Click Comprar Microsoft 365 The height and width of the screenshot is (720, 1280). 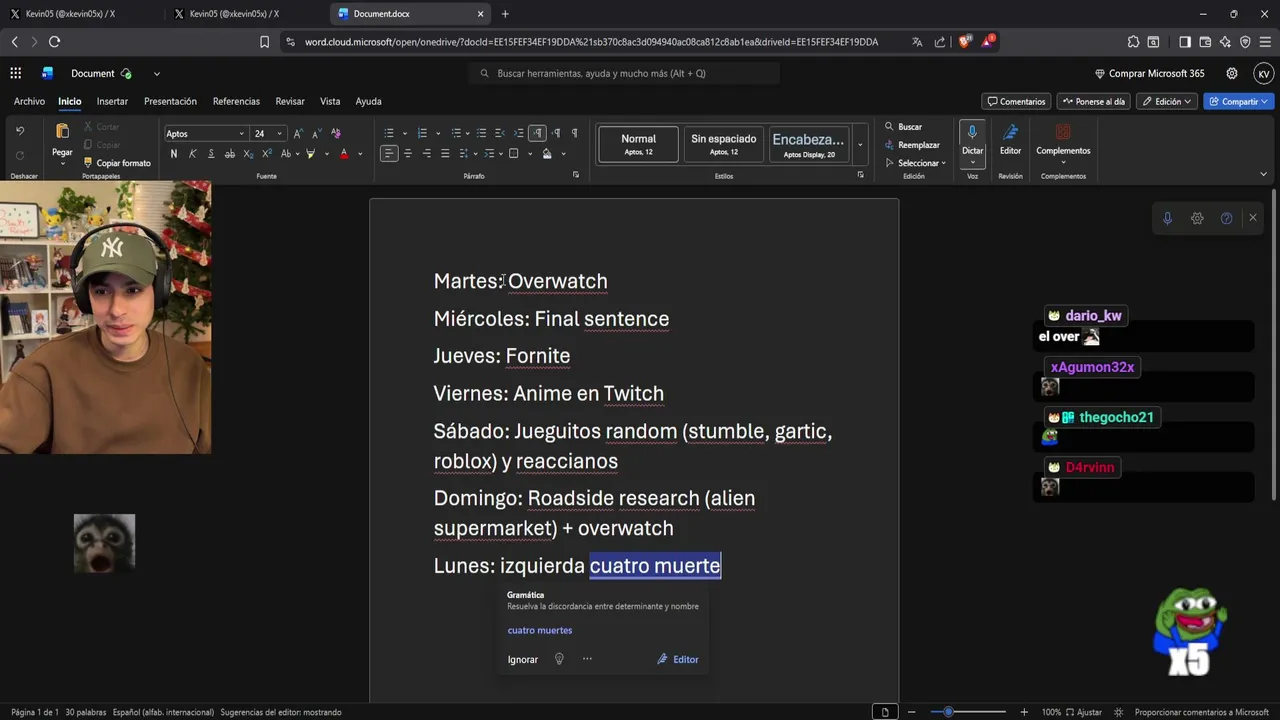pos(1149,73)
